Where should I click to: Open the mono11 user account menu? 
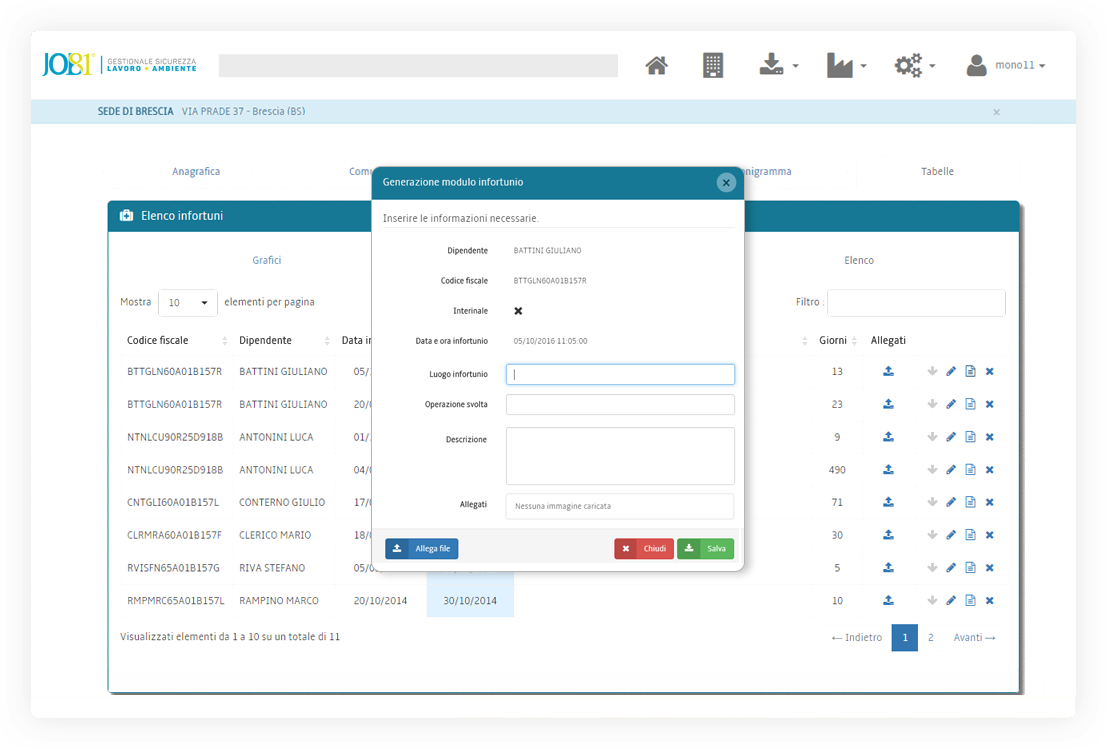click(x=1011, y=64)
